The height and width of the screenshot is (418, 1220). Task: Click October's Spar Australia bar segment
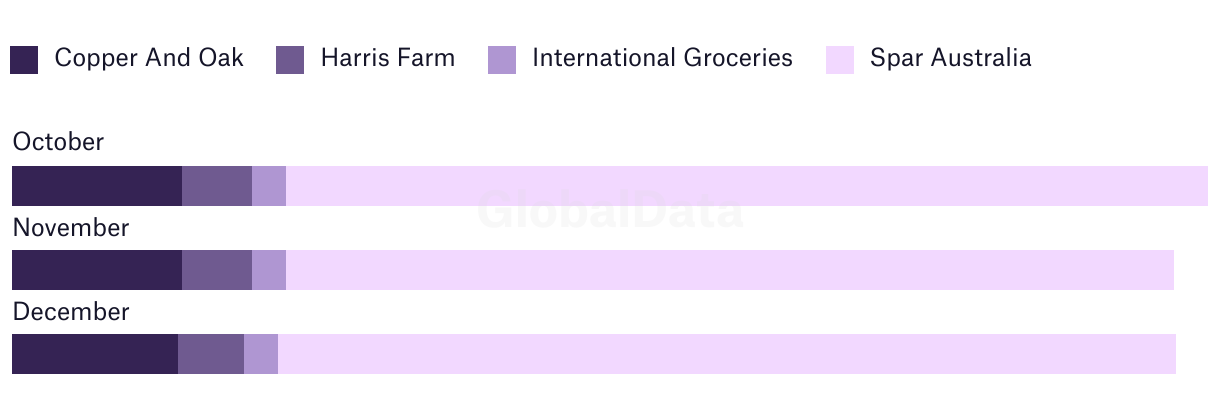(x=747, y=186)
